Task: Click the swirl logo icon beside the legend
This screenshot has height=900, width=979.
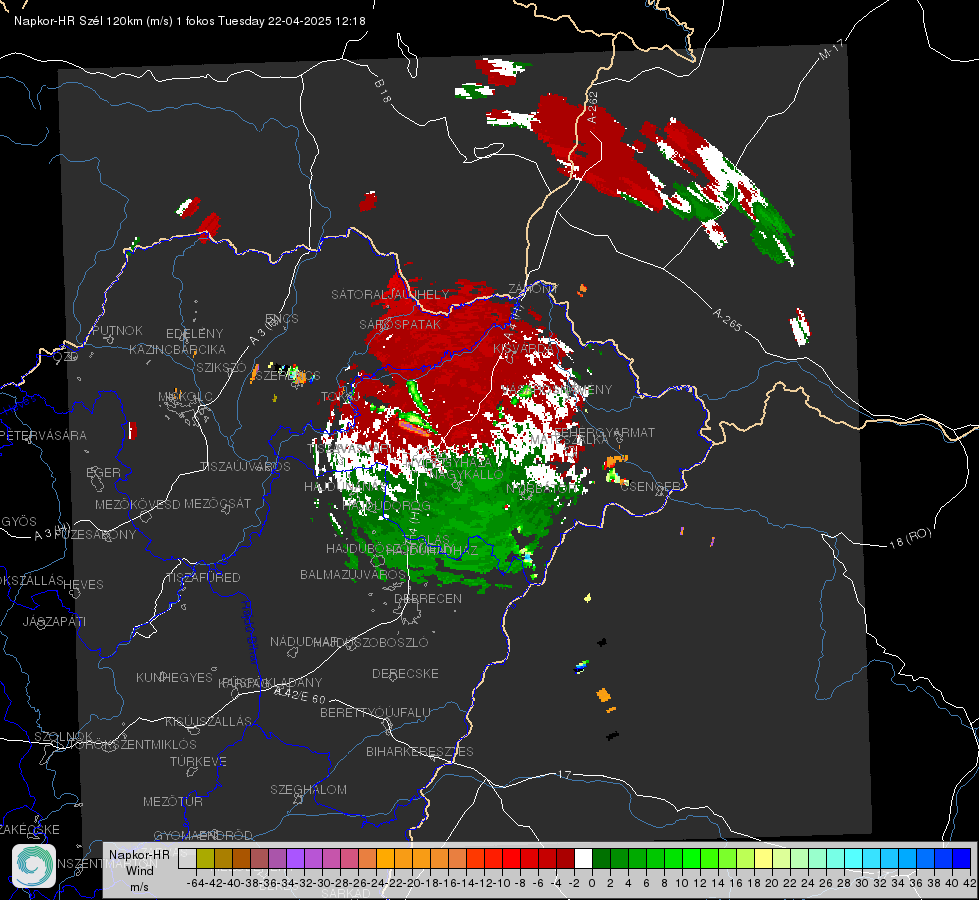Action: 34,866
